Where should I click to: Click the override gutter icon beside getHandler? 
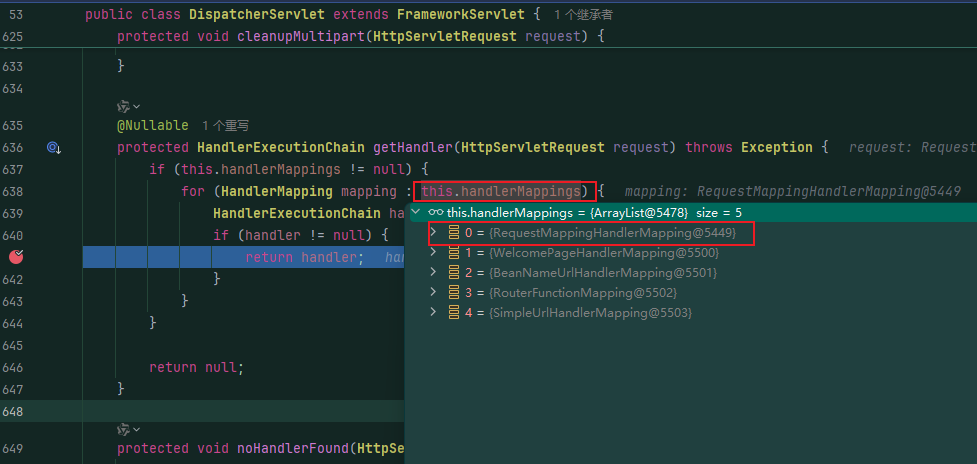tap(54, 148)
